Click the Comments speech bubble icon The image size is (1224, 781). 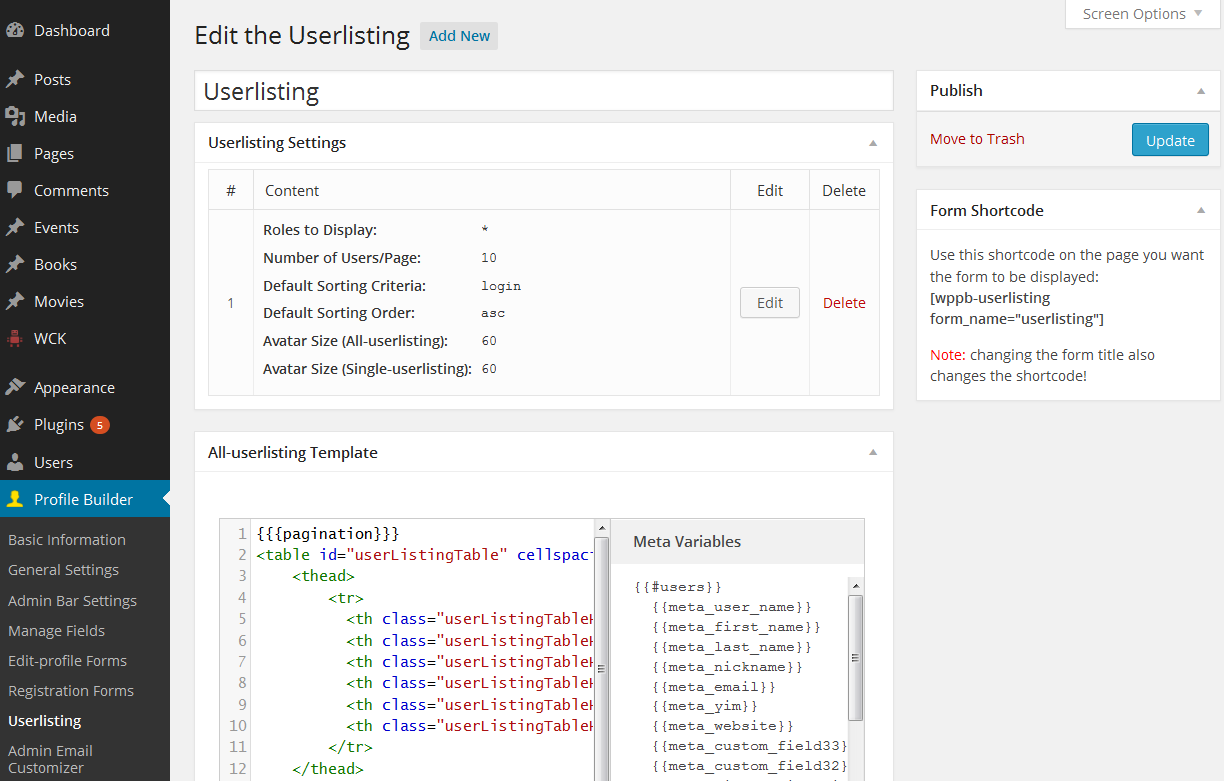tap(15, 190)
